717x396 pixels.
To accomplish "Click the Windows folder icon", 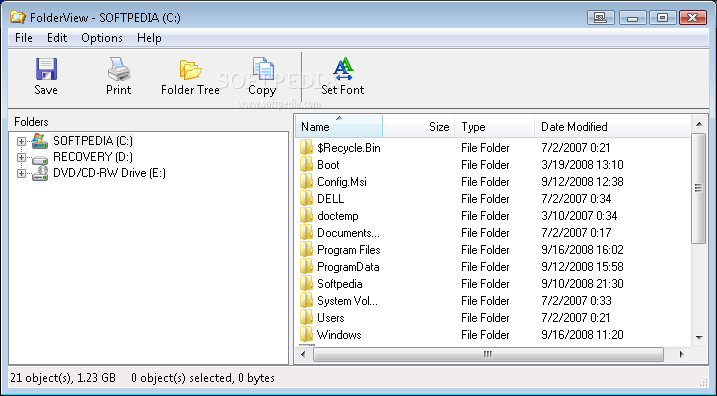I will coord(306,335).
